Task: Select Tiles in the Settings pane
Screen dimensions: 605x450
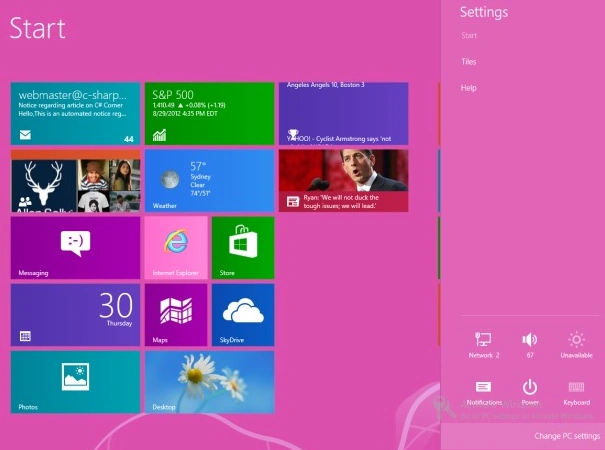Action: [x=468, y=62]
